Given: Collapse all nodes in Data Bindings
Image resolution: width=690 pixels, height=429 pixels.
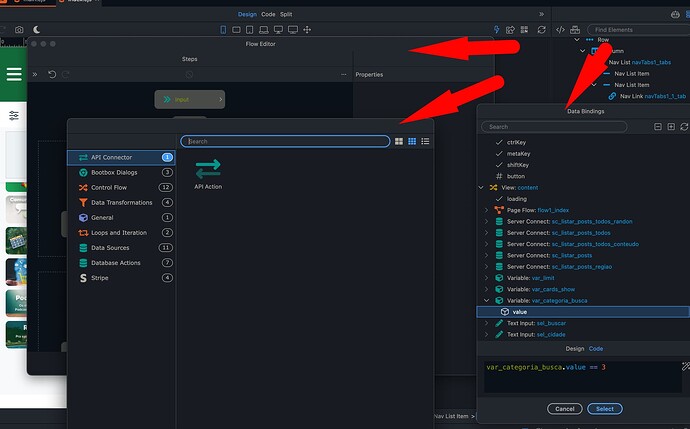Looking at the screenshot, I should (x=658, y=127).
